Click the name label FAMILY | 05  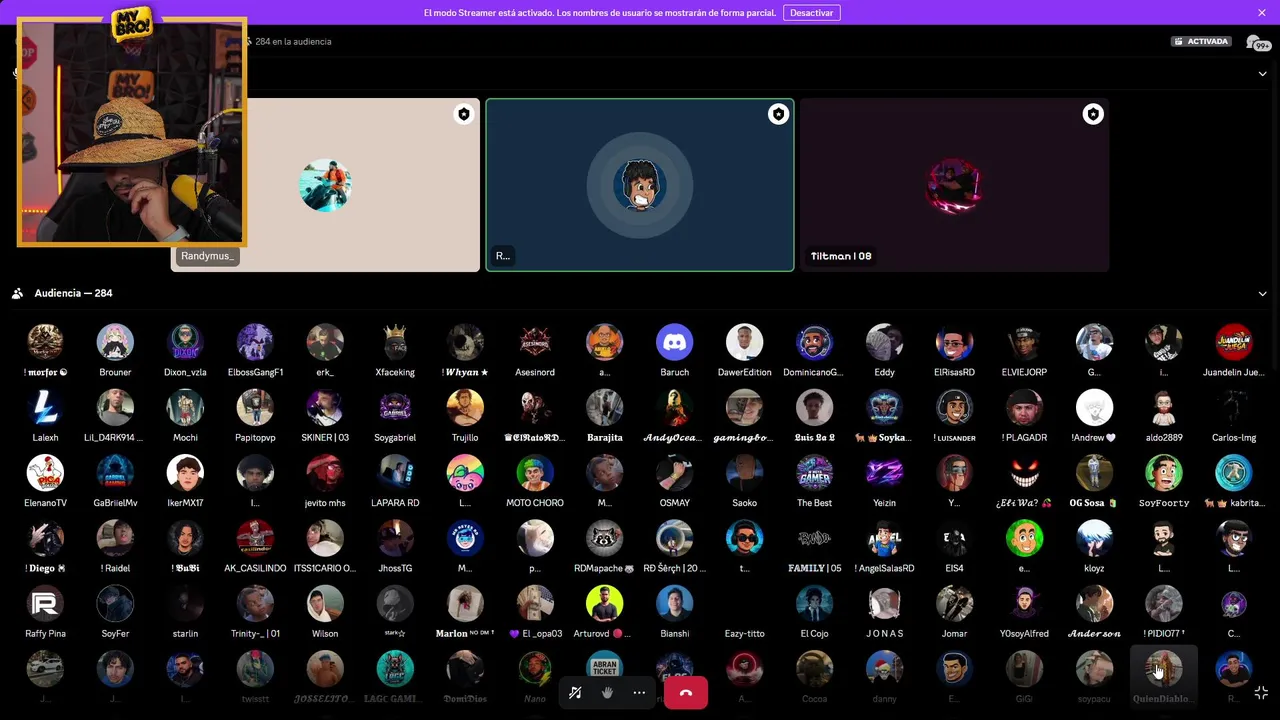[x=814, y=568]
